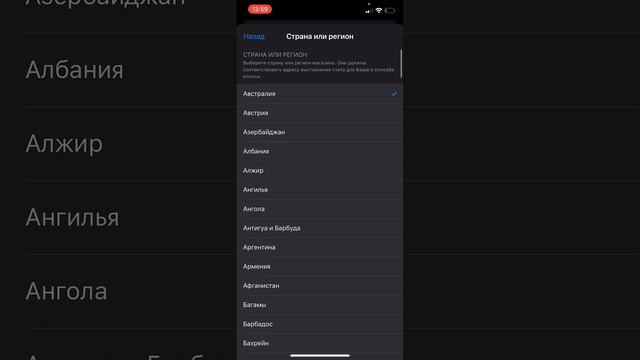Tap the Багамы row
The height and width of the screenshot is (360, 640).
[x=320, y=304]
